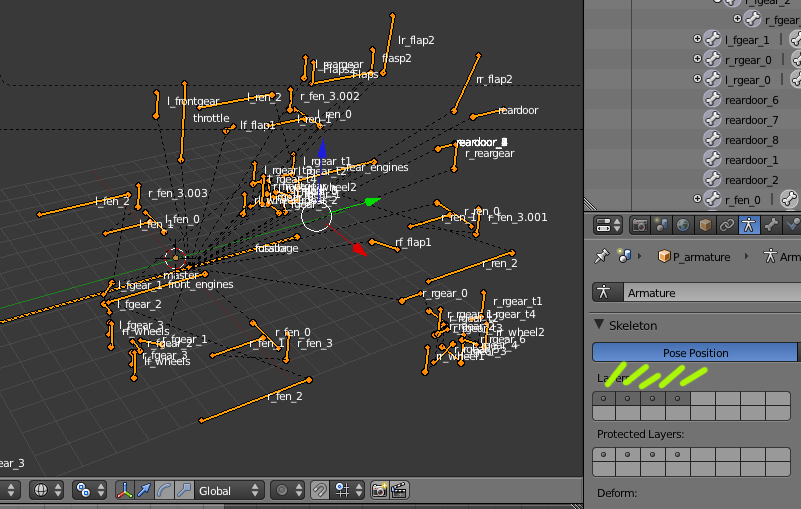Click the bone icon beside reardoor_7
The width and height of the screenshot is (801, 509).
click(712, 119)
